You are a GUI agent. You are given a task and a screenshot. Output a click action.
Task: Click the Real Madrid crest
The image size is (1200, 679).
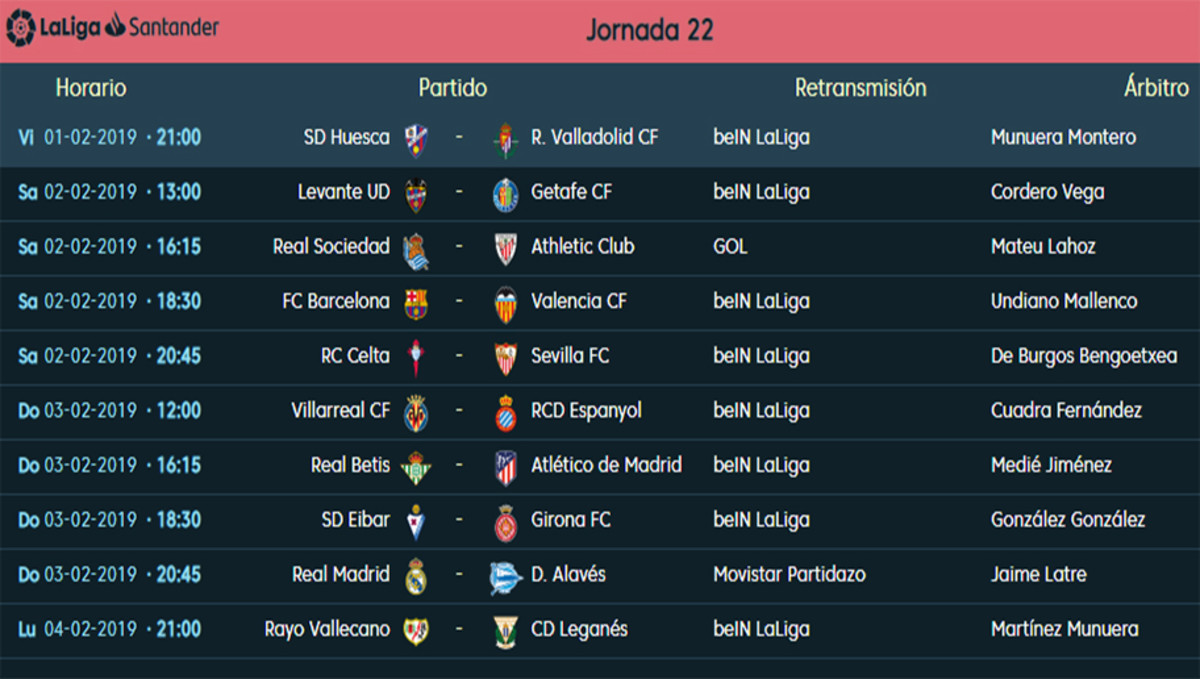416,577
